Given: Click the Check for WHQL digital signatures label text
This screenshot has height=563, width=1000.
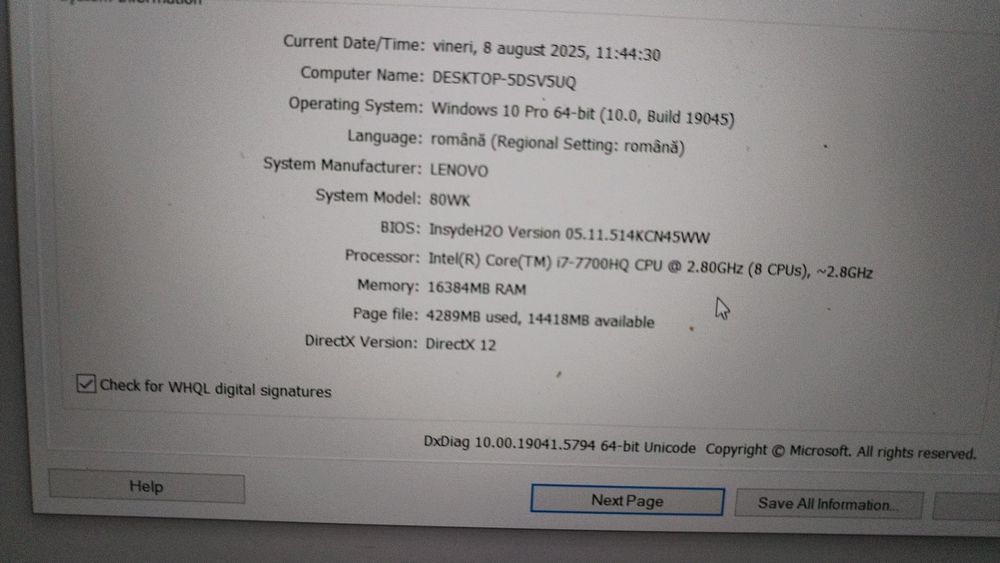Looking at the screenshot, I should 216,388.
